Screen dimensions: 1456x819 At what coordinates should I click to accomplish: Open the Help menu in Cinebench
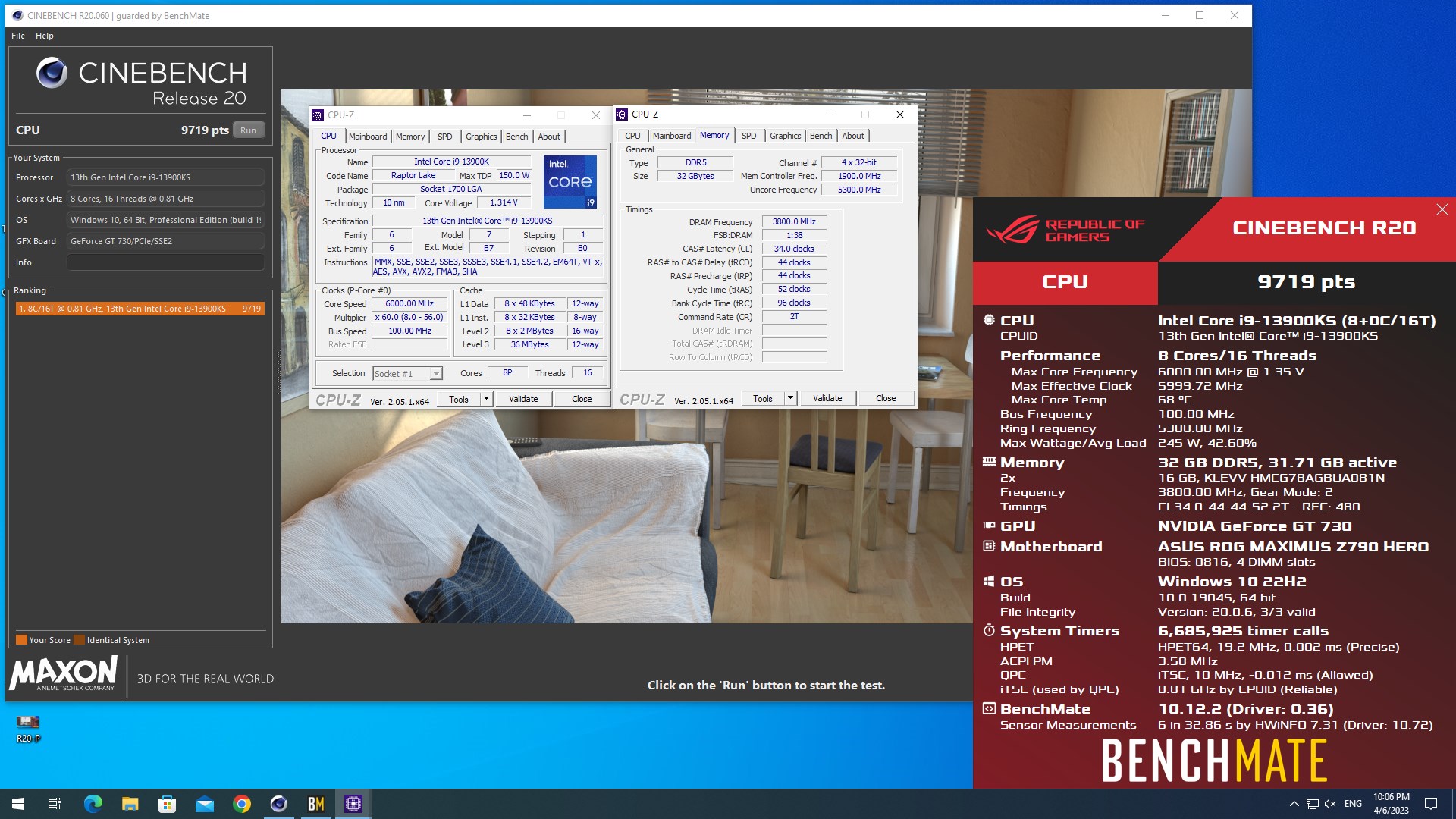pos(45,36)
